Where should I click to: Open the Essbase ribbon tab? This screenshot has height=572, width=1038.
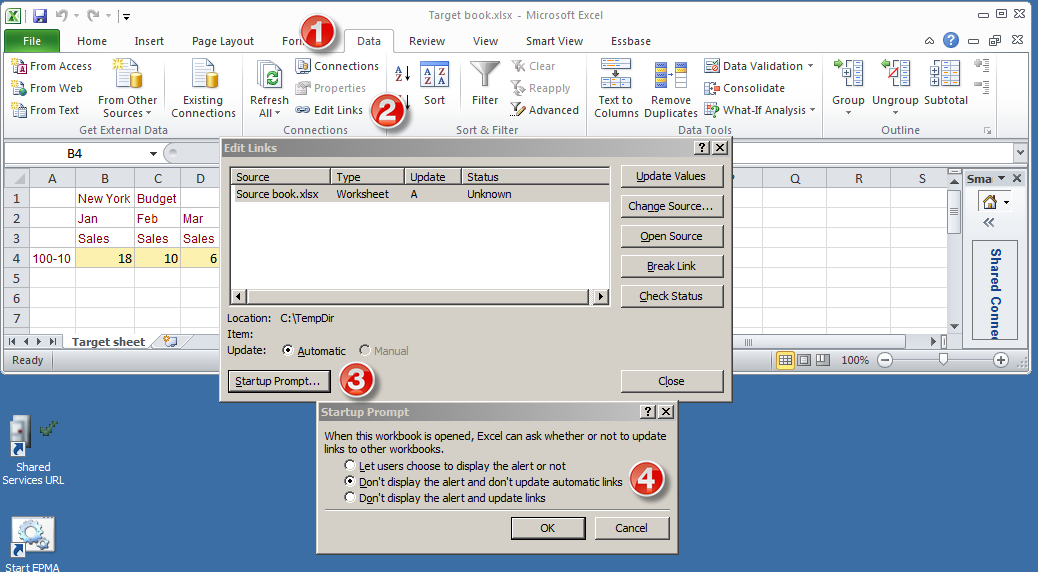pyautogui.click(x=630, y=41)
